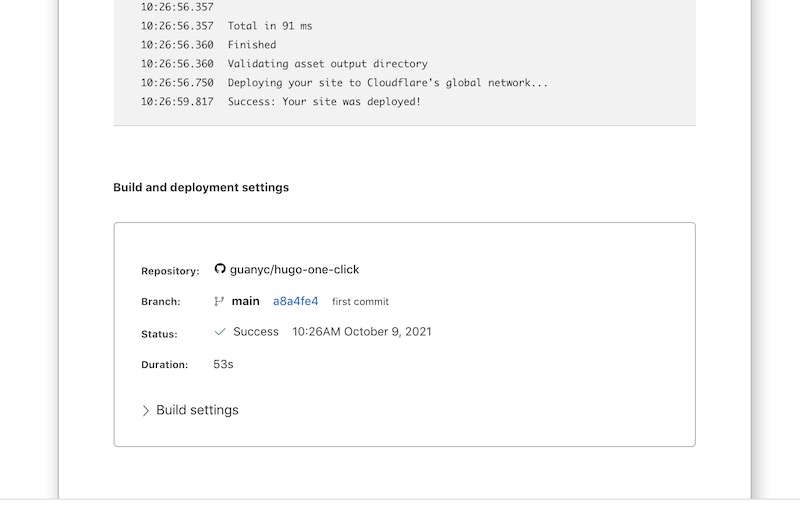Click the 'first commit' message text
This screenshot has width=800, height=506.
(360, 301)
